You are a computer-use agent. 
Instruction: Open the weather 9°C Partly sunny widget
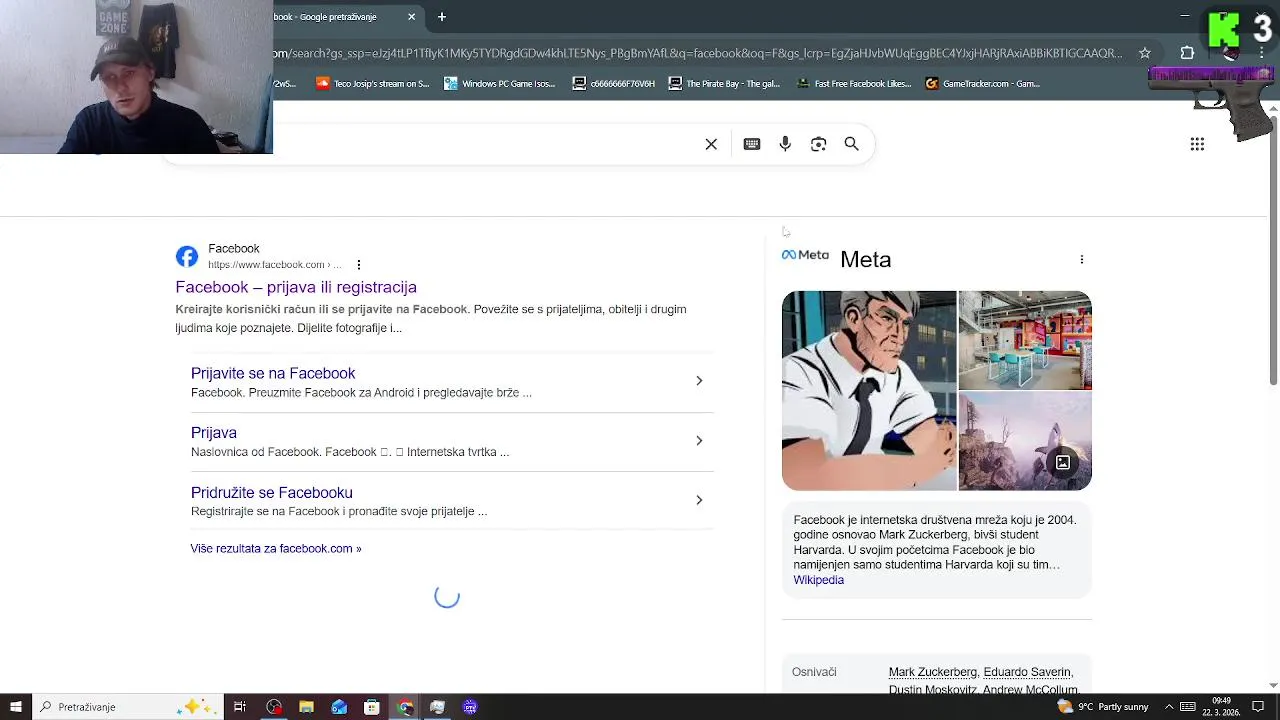(1103, 707)
